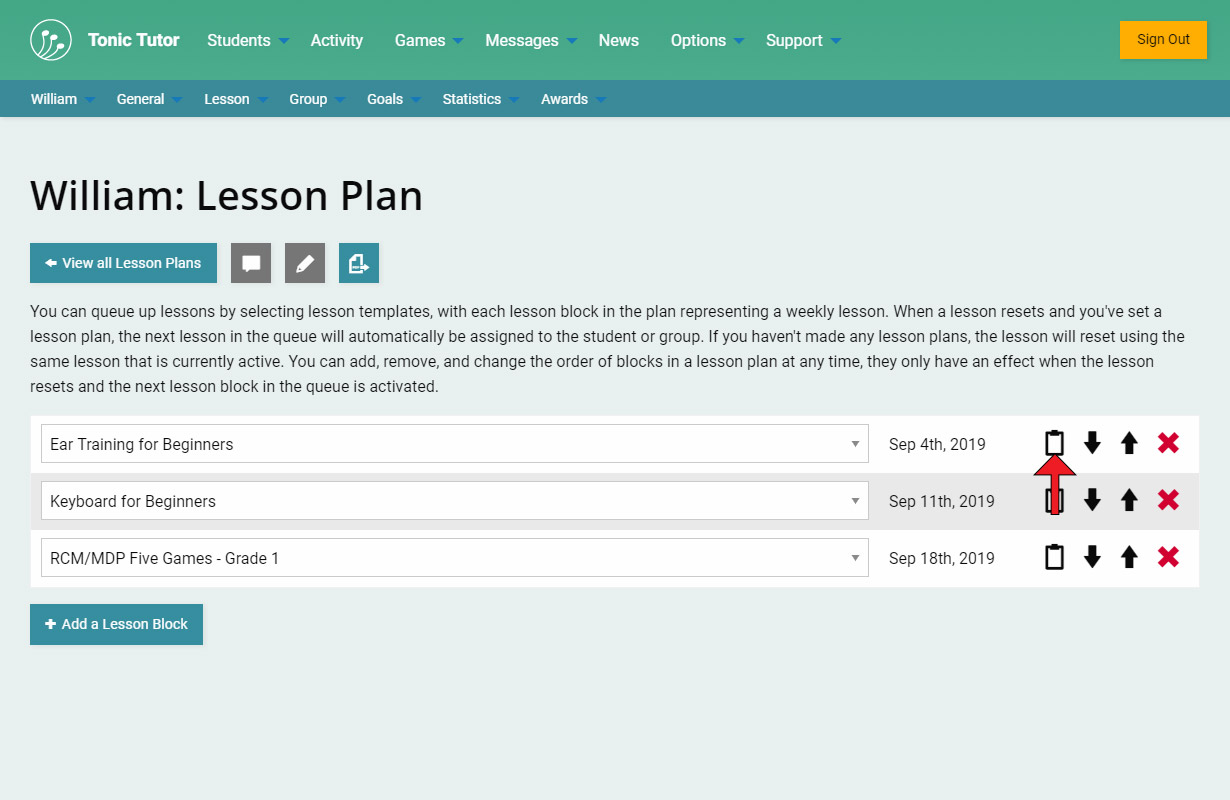1230x800 pixels.
Task: Expand the RCM/MDP Five Games dropdown
Action: click(454, 558)
